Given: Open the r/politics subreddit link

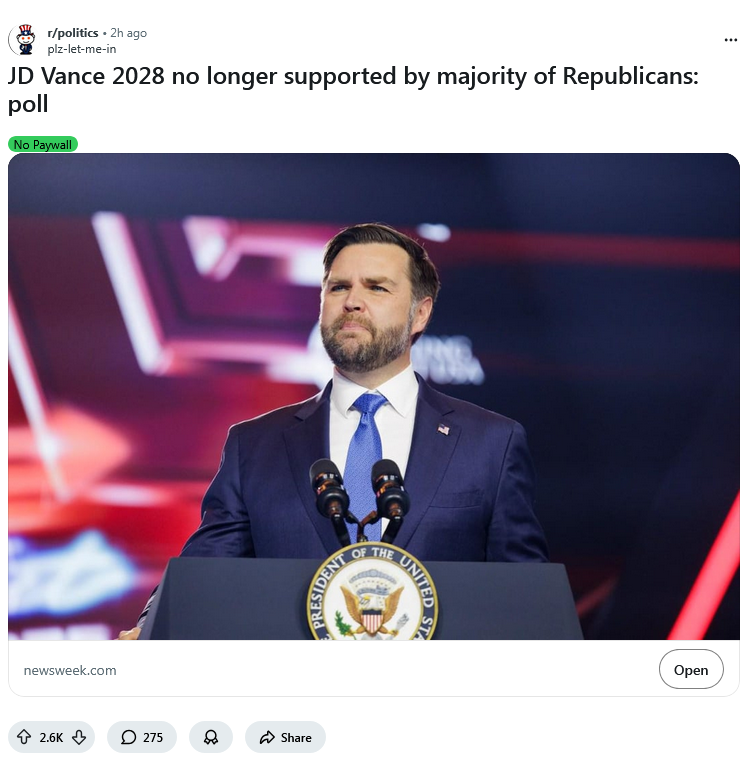Looking at the screenshot, I should coord(73,33).
